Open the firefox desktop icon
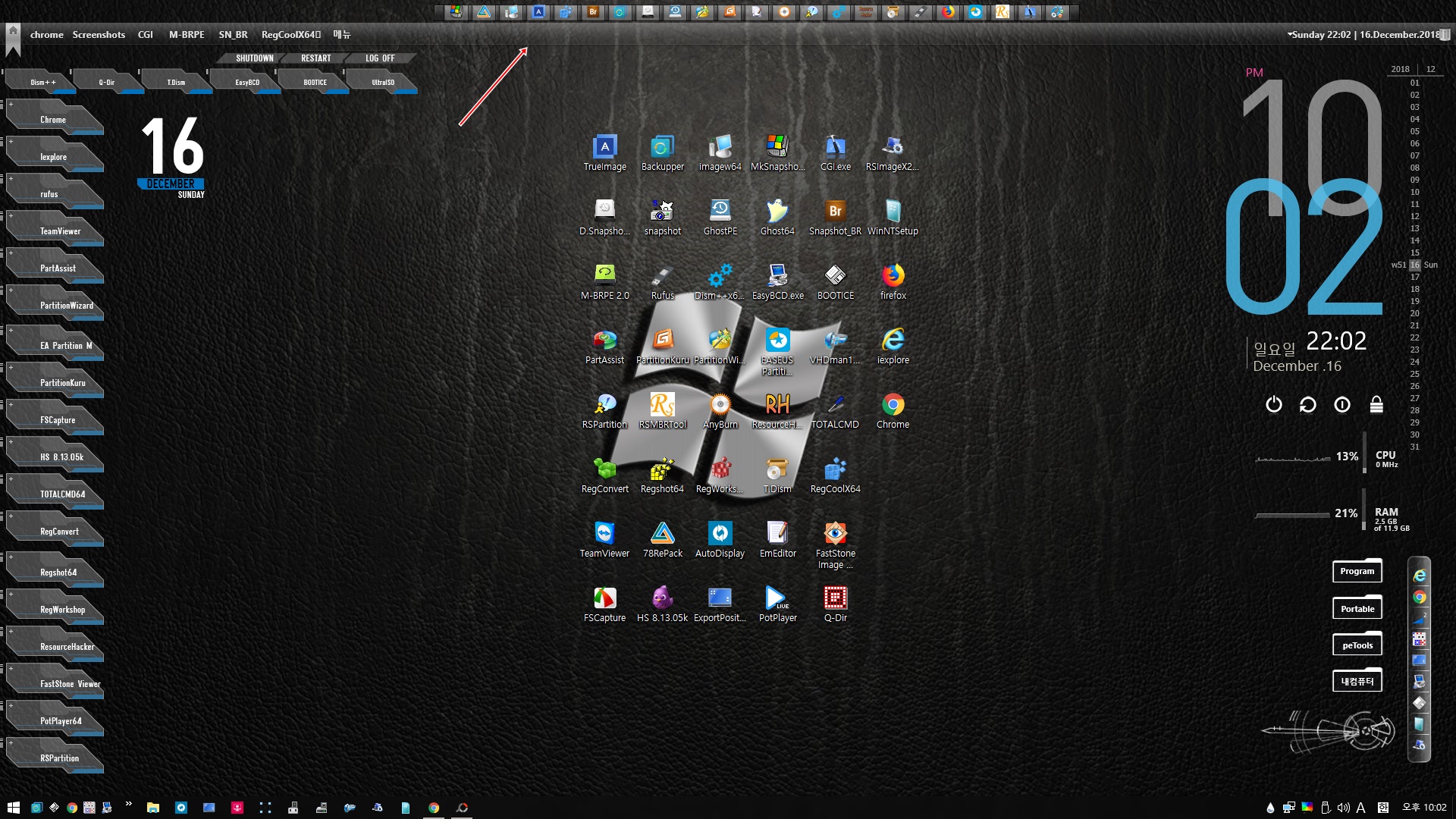1456x819 pixels. pyautogui.click(x=893, y=281)
